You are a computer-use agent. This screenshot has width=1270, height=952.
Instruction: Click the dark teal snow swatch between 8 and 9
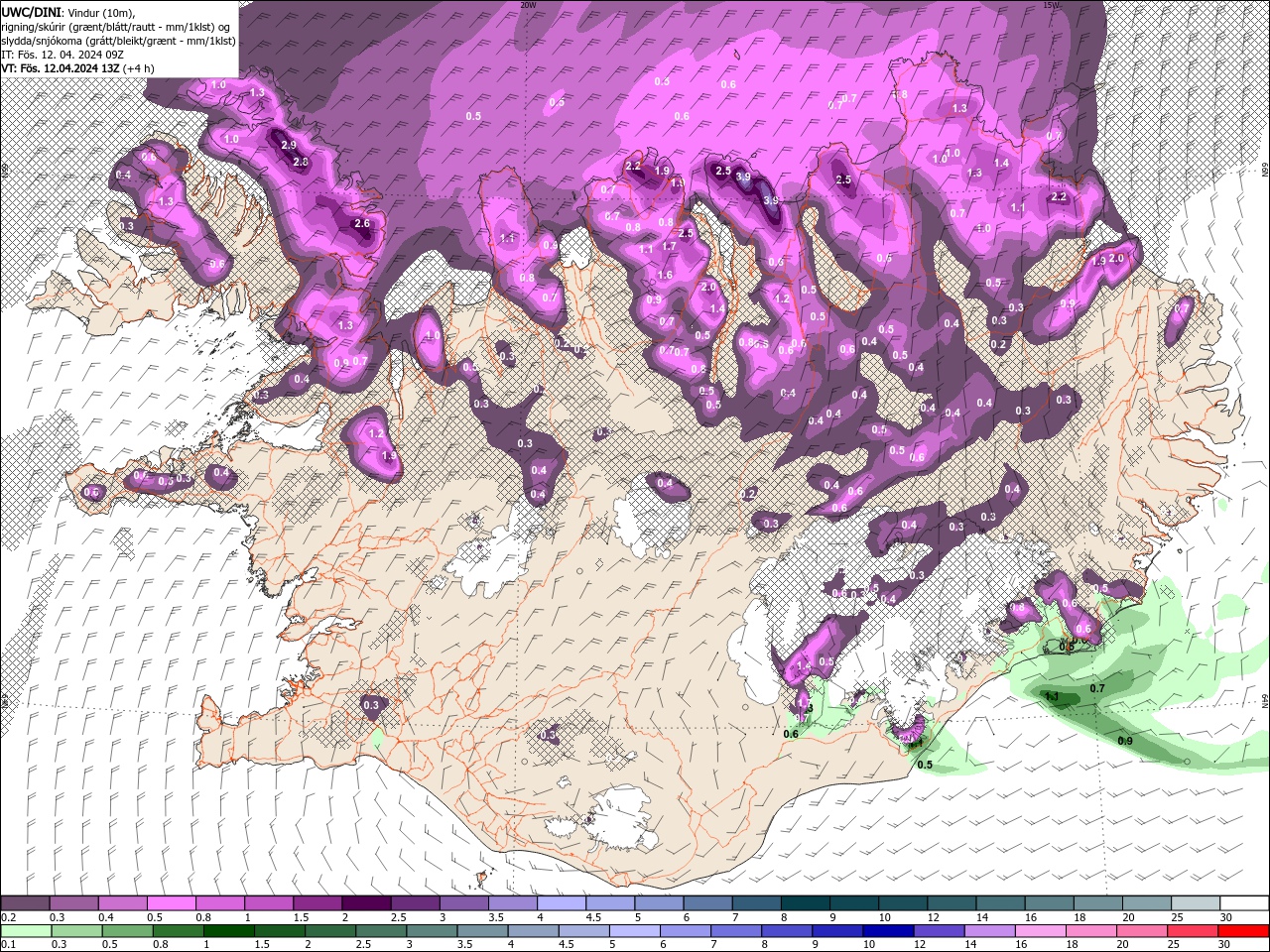[806, 903]
